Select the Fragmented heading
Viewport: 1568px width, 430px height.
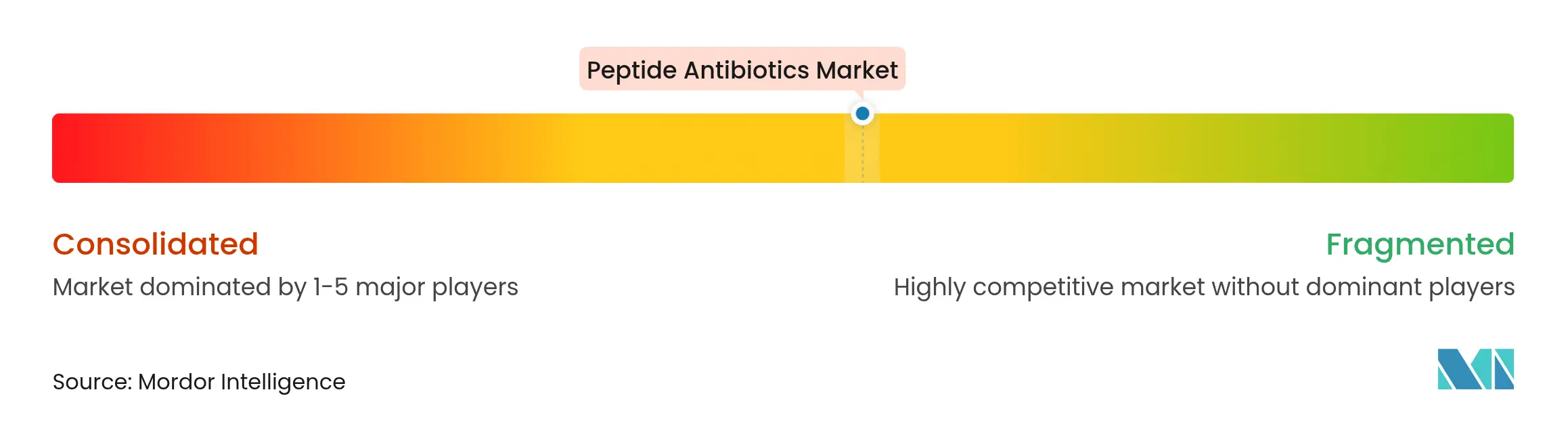[1419, 244]
